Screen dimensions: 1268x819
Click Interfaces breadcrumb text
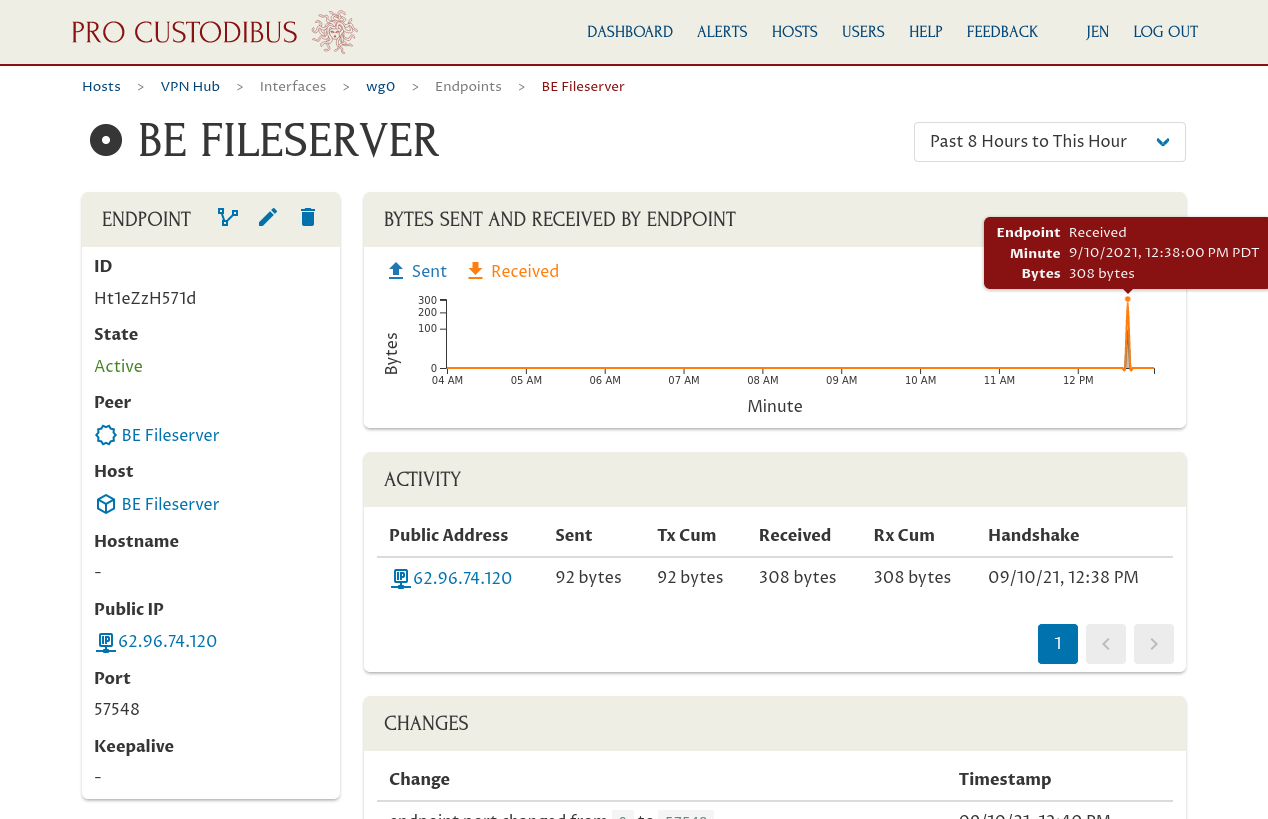click(293, 87)
